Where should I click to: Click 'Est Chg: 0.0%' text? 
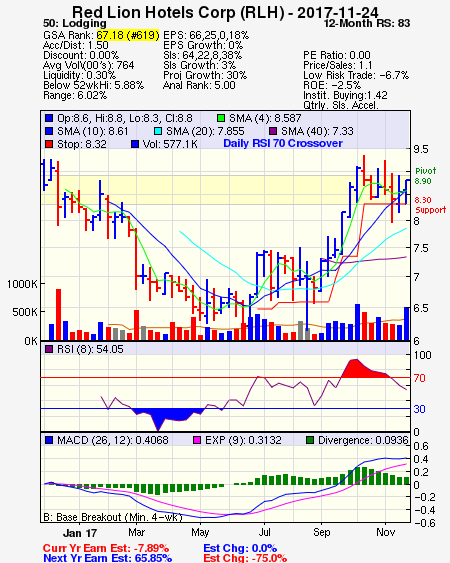(x=240, y=549)
